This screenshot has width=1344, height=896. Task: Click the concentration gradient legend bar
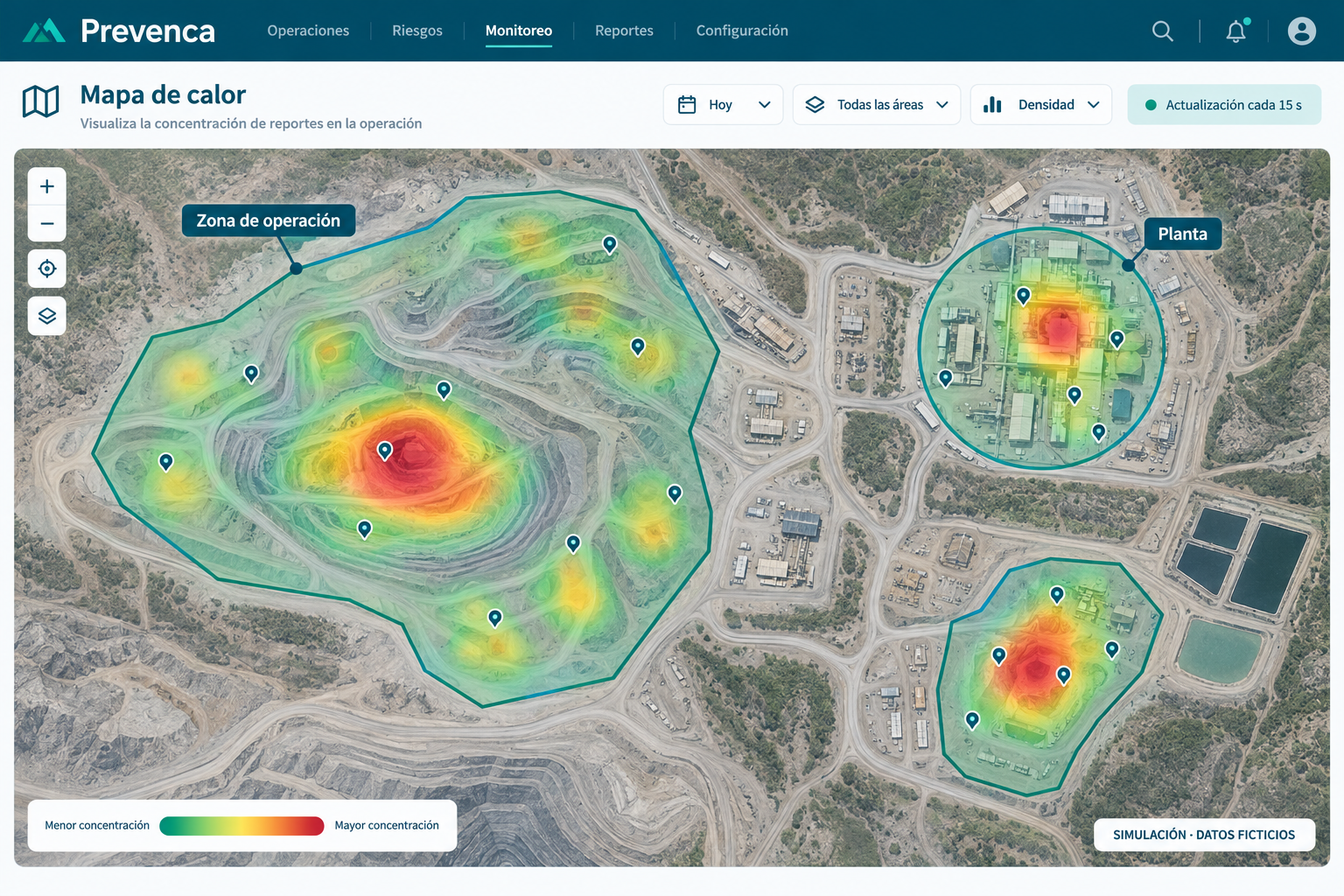pyautogui.click(x=241, y=826)
